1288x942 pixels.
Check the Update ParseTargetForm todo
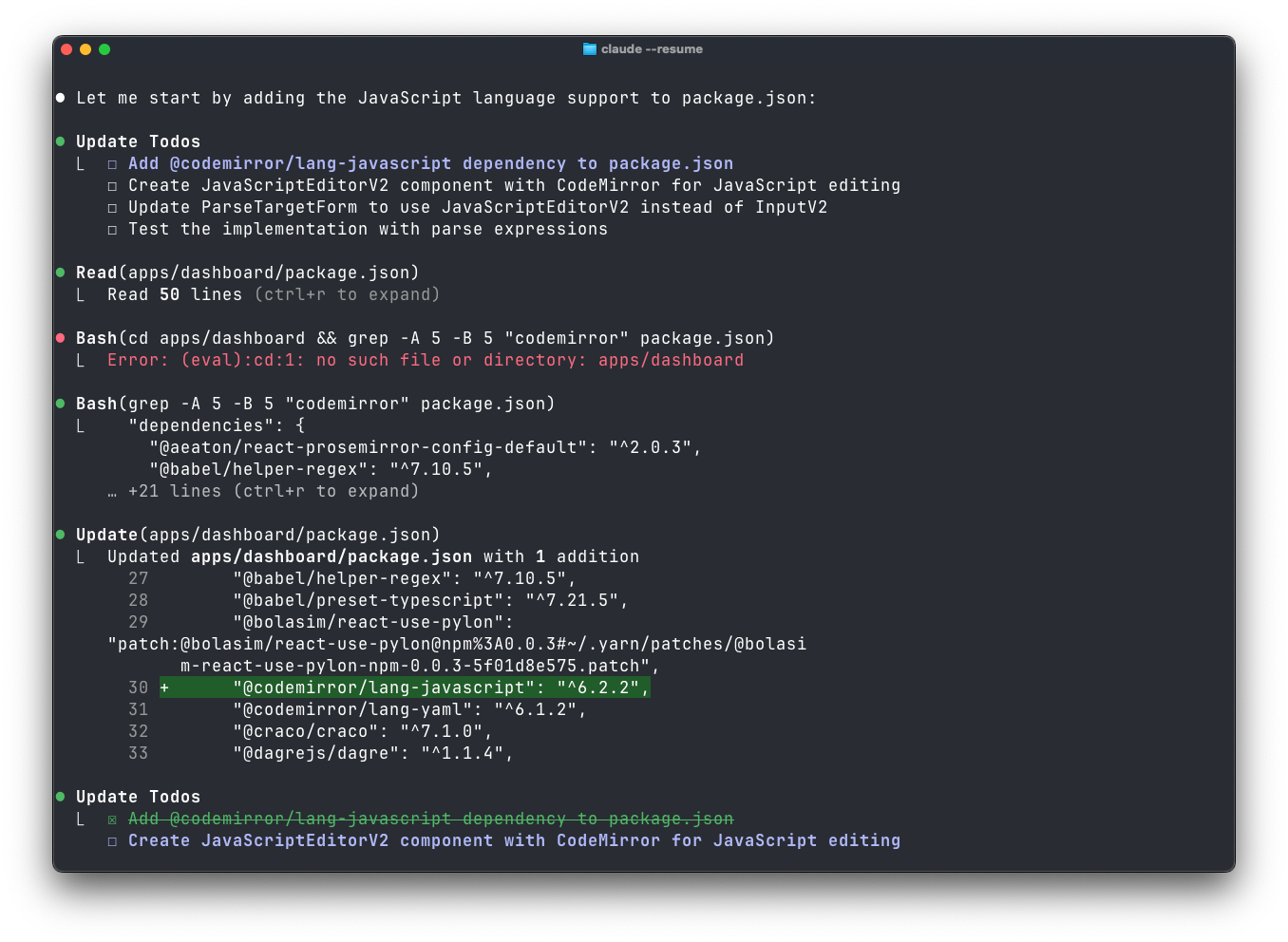pos(111,206)
